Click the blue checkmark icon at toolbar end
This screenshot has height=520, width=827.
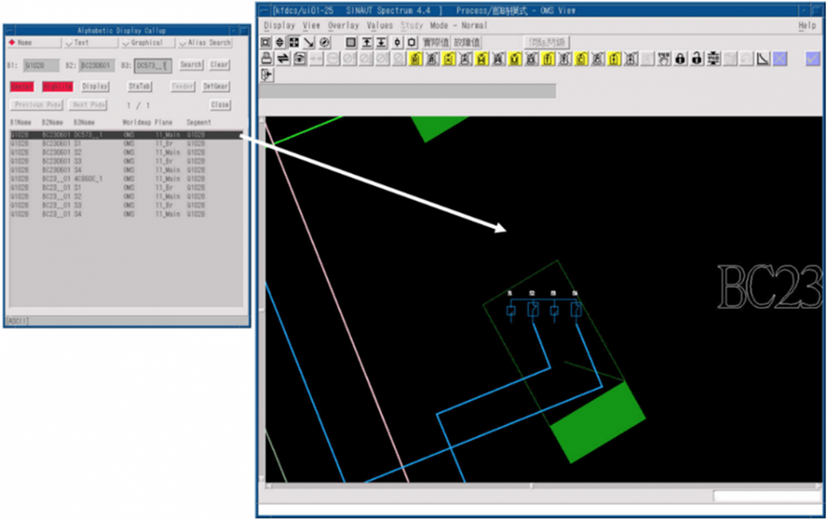click(812, 59)
